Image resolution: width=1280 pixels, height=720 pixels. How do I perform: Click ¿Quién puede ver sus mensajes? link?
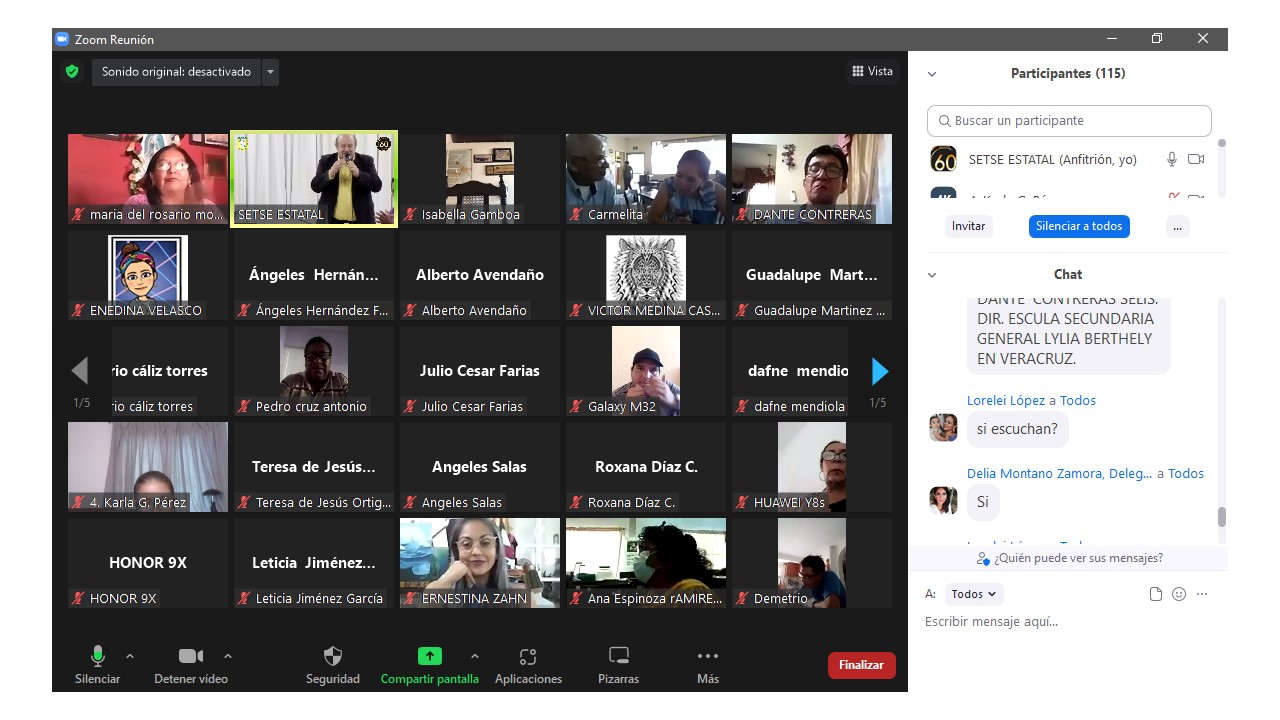(1069, 558)
